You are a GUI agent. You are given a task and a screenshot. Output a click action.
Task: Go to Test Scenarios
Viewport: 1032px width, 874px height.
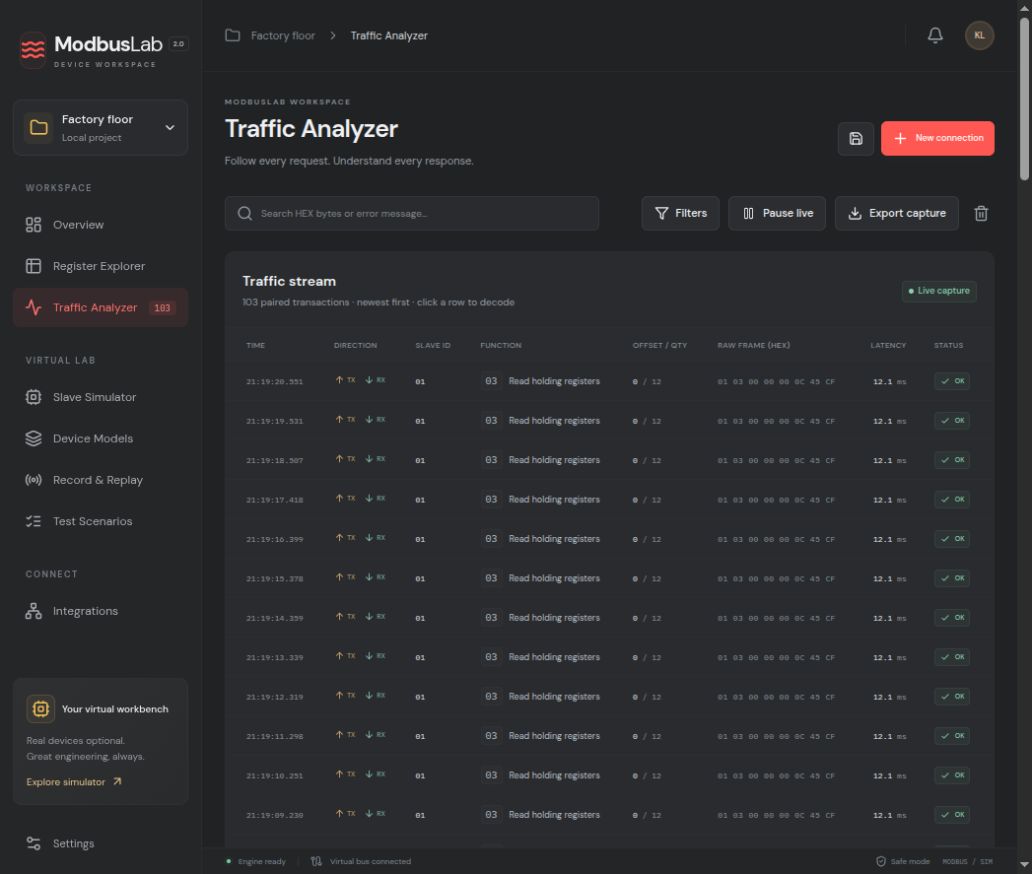click(x=101, y=521)
